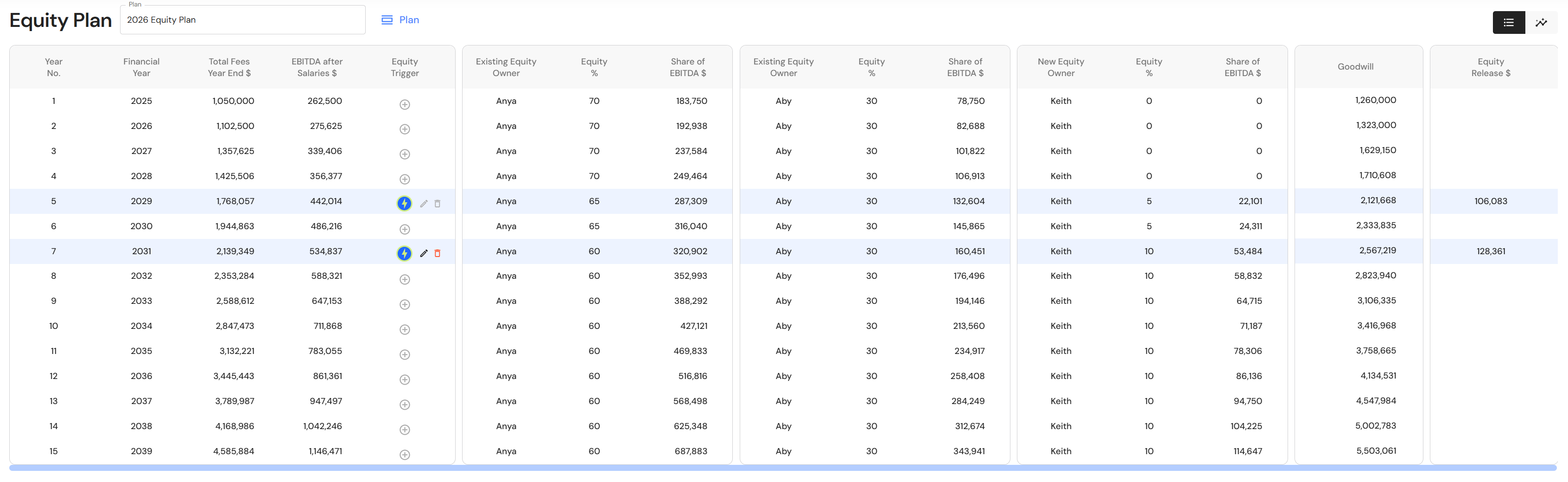Open the Plan selection dropdown

[x=242, y=20]
